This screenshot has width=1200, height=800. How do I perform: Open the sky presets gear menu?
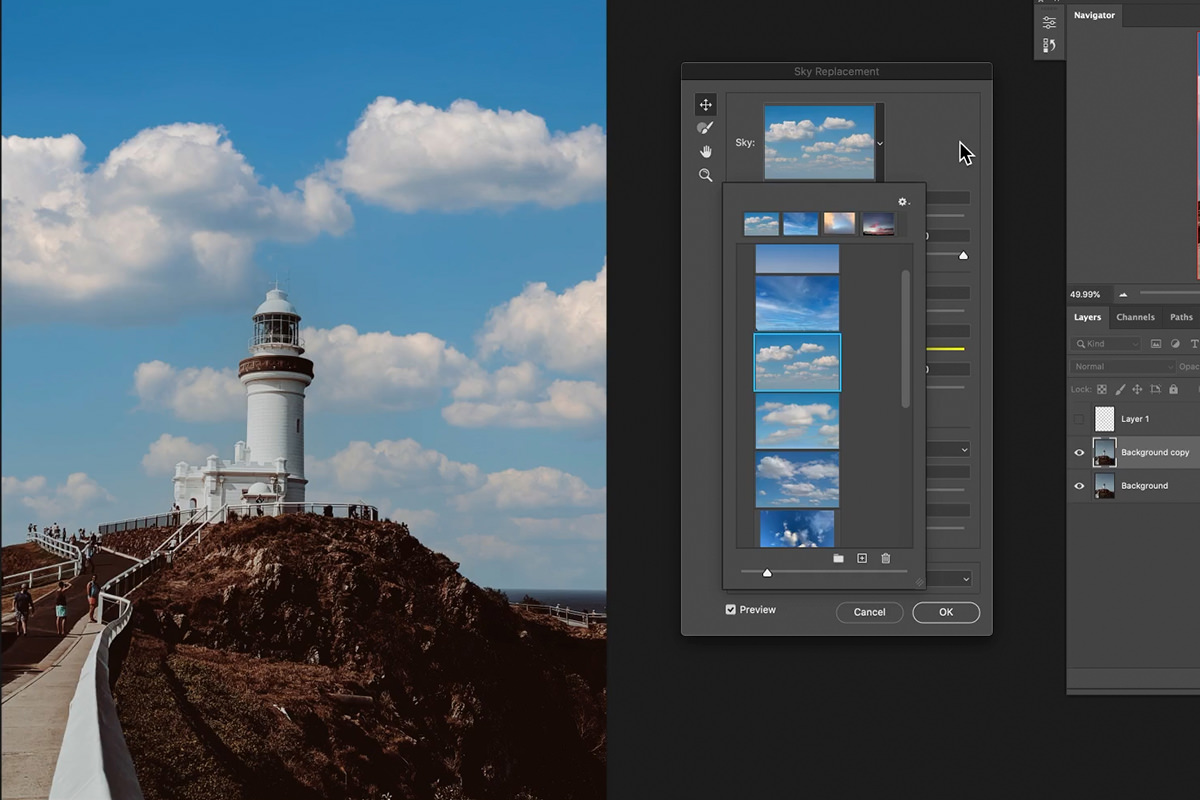(901, 200)
